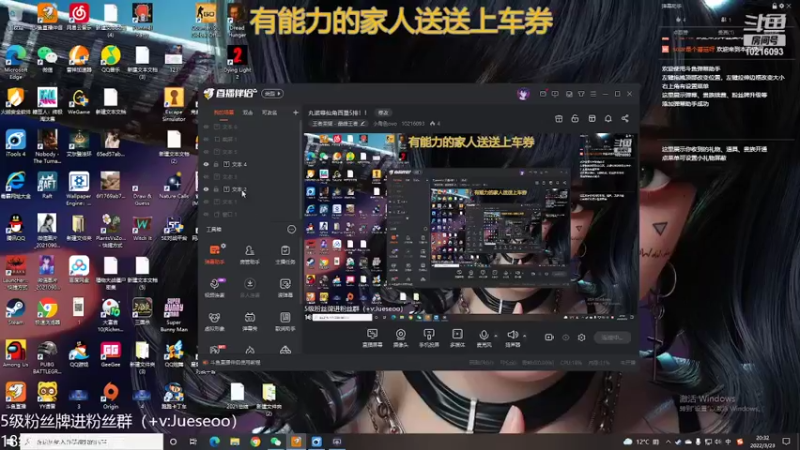Add a new scene with plus icon

[295, 112]
